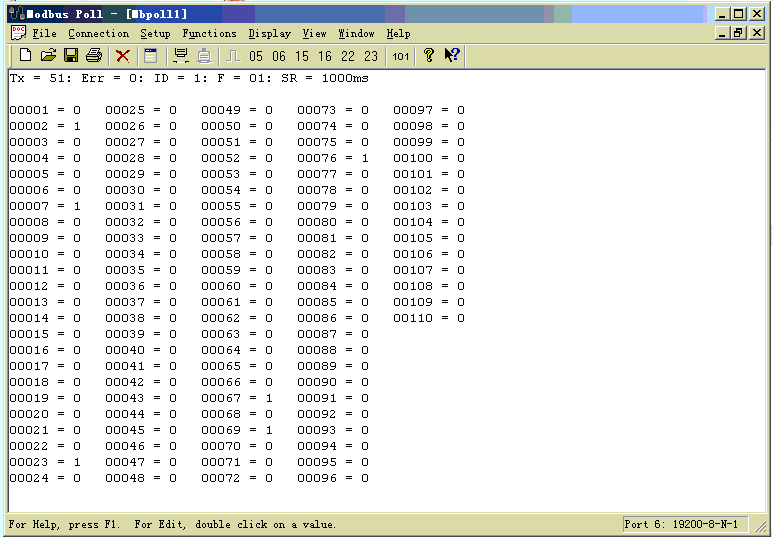
Task: Click the pulse waveform toolbar icon
Action: click(232, 56)
